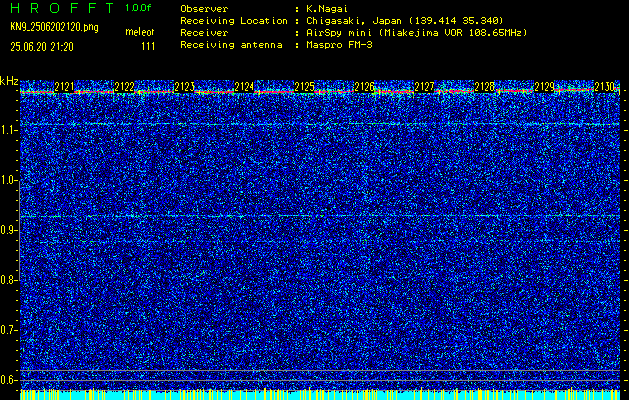The height and width of the screenshot is (400, 629).
Task: Click the 2124 time marker
Action: click(x=244, y=87)
